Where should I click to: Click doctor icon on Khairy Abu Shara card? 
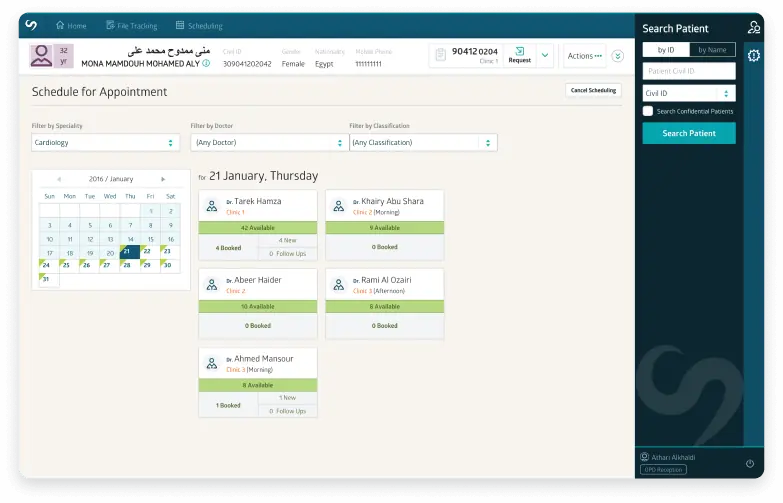point(339,206)
